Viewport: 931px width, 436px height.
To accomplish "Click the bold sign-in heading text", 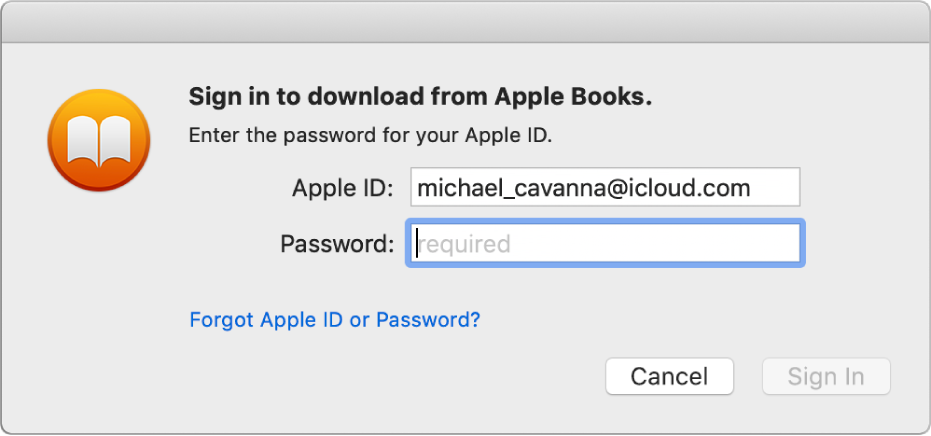I will (420, 98).
